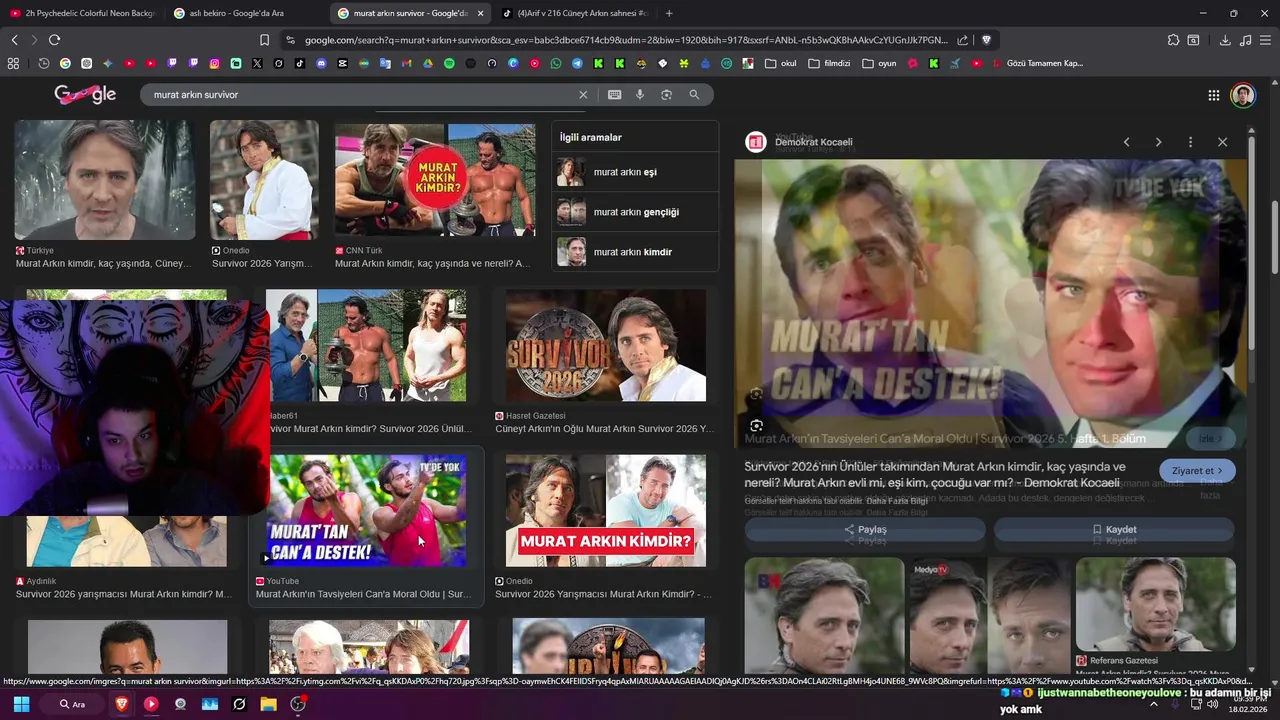Open Brave Shields lion icon
Image resolution: width=1280 pixels, height=720 pixels.
tap(986, 40)
